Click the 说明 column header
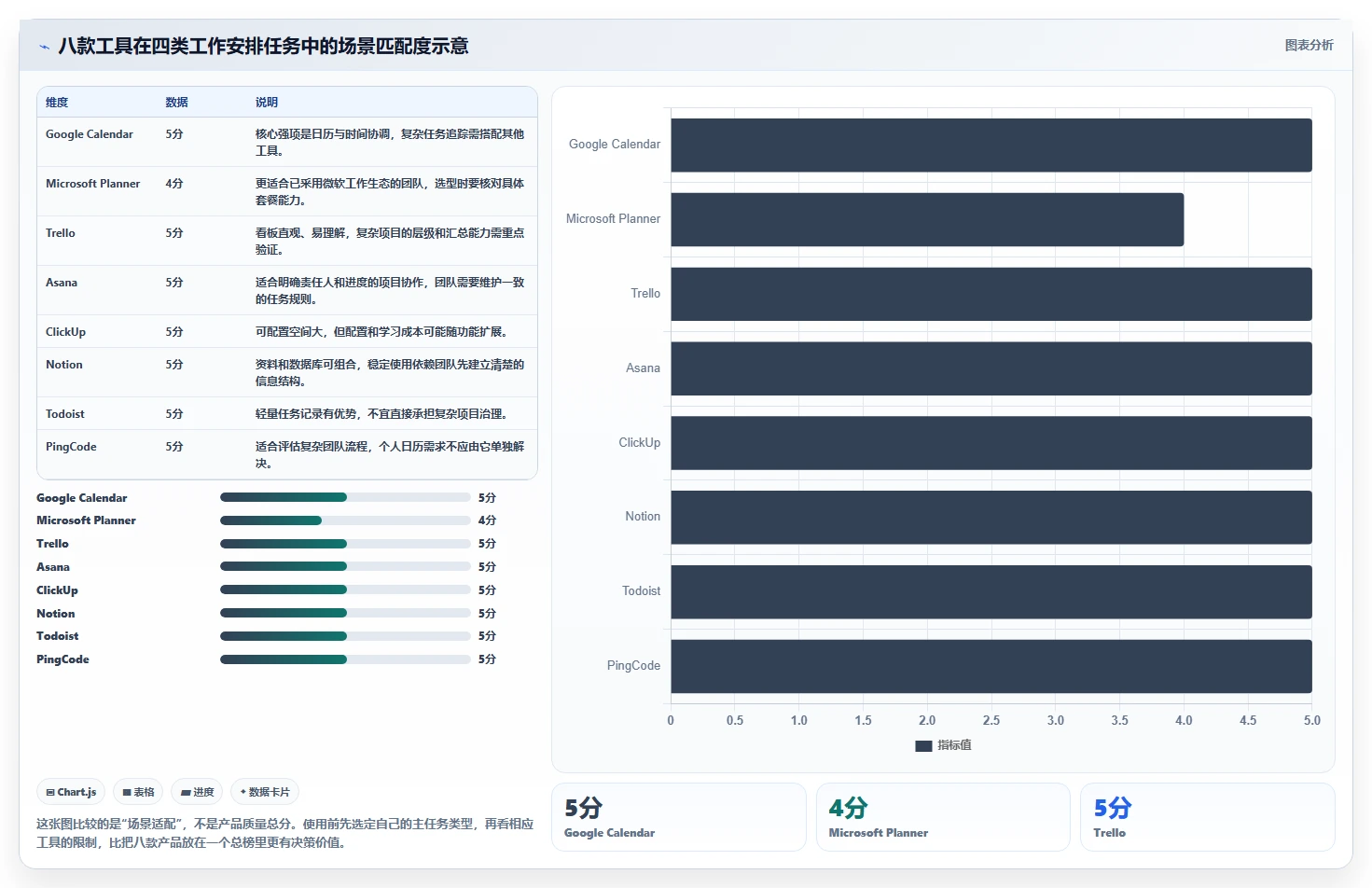 [x=267, y=103]
